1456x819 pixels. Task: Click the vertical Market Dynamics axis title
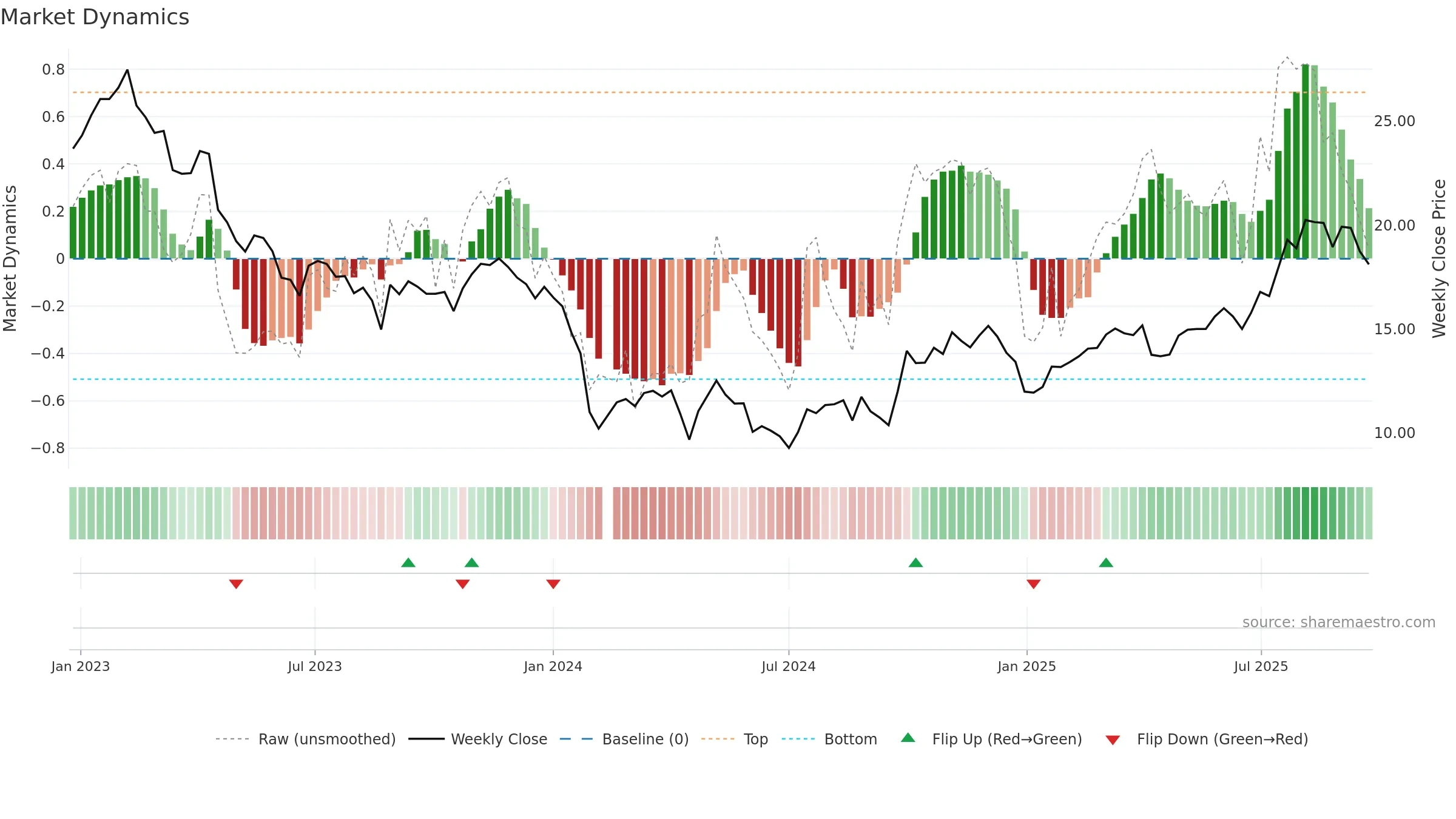(10, 258)
